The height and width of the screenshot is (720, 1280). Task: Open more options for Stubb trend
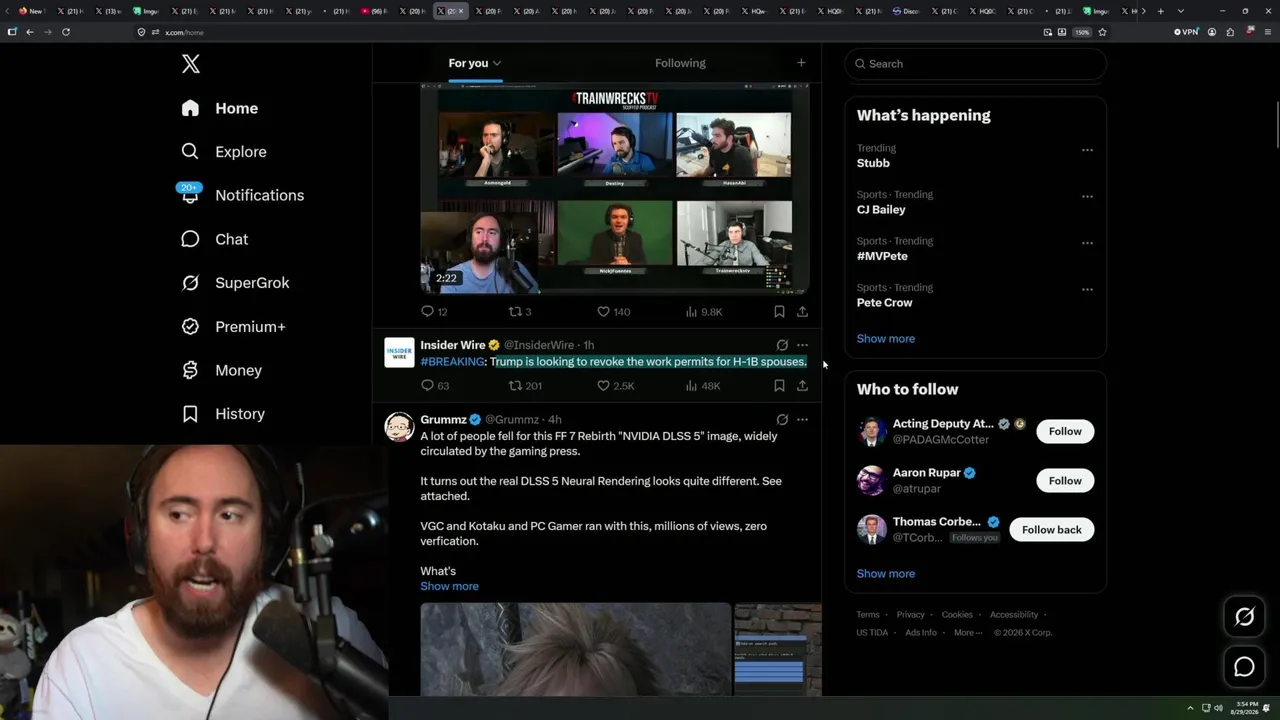1087,150
